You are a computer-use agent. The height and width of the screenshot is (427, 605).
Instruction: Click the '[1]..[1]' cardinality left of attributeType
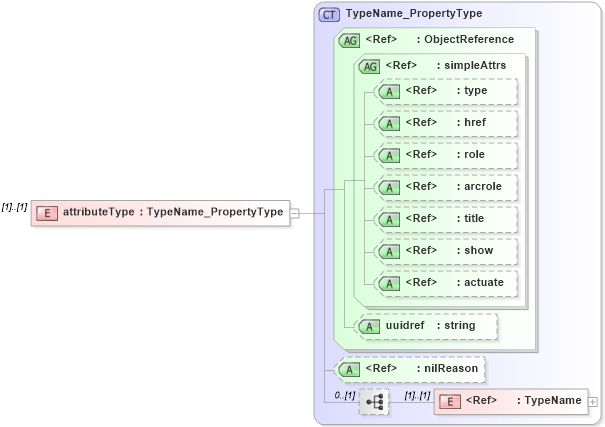pos(14,207)
